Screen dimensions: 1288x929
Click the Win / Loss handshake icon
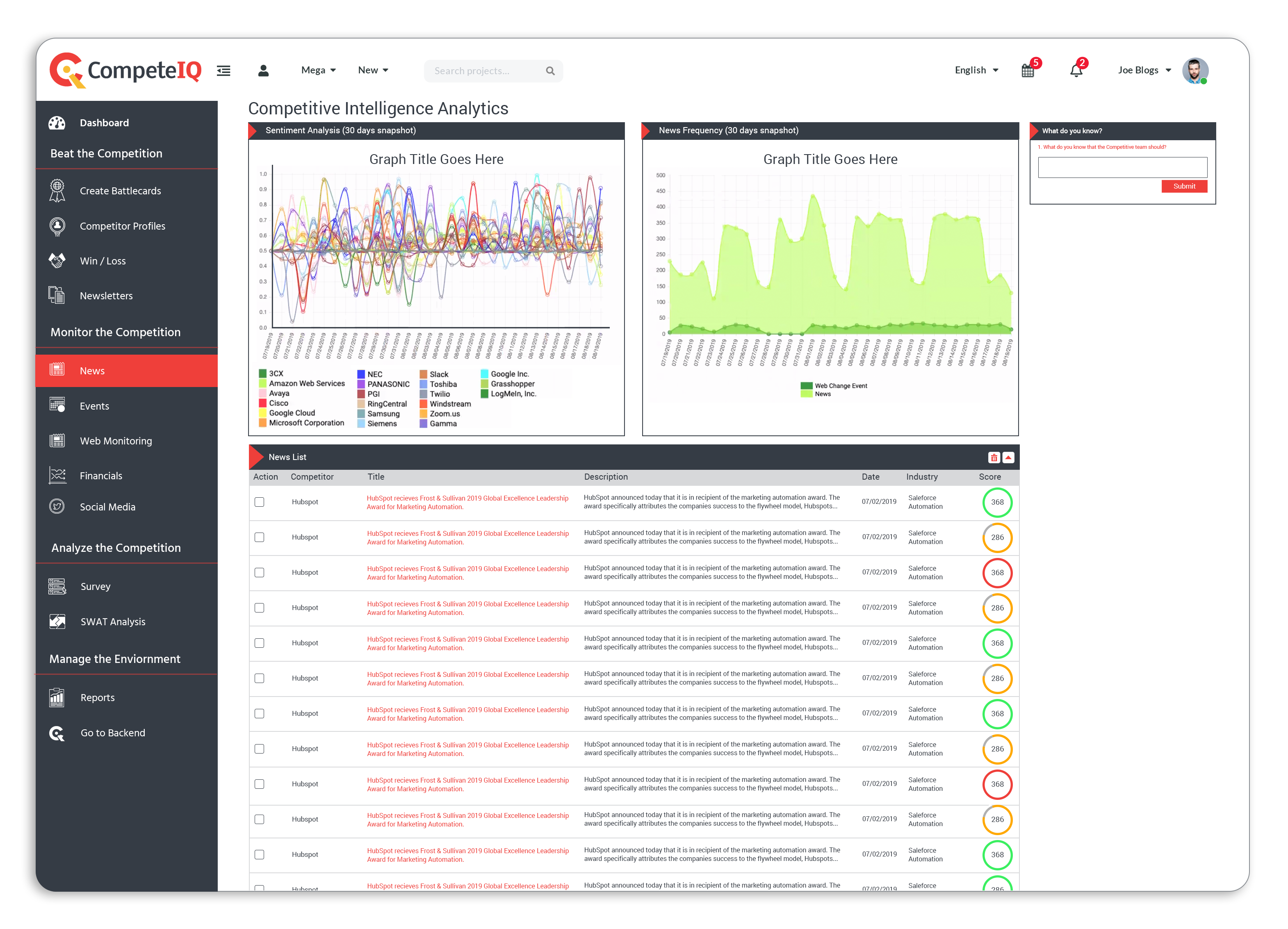(x=57, y=261)
